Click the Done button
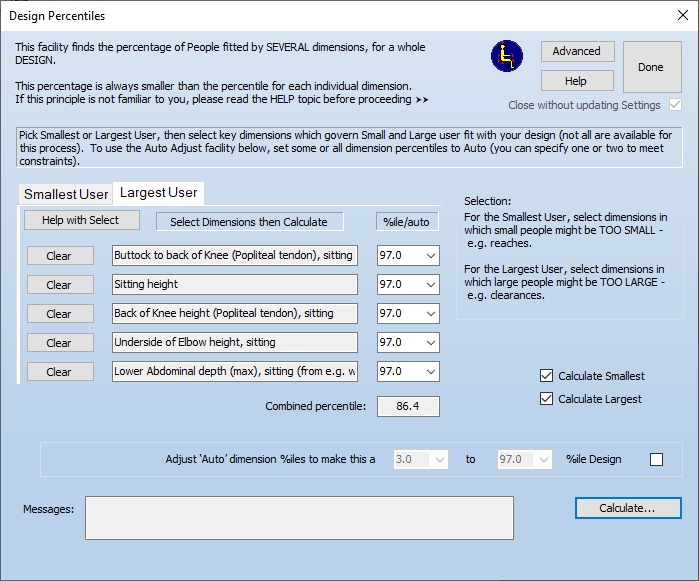699x581 pixels. click(650, 67)
